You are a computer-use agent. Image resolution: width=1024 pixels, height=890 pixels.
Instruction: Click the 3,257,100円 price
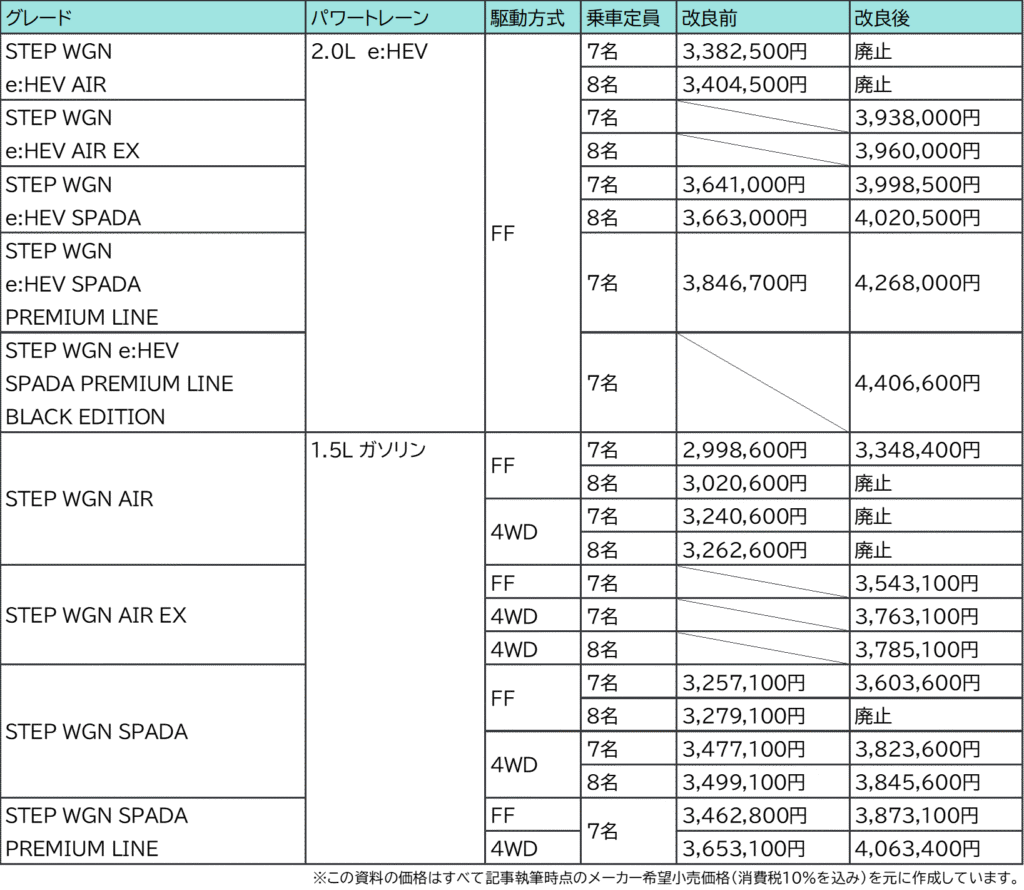click(744, 684)
